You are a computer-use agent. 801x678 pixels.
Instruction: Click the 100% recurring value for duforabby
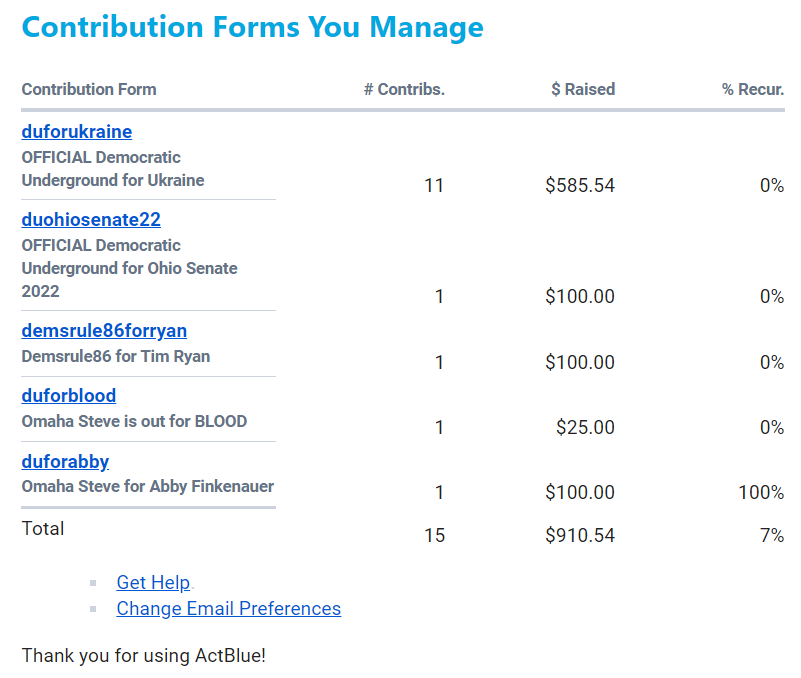(762, 492)
